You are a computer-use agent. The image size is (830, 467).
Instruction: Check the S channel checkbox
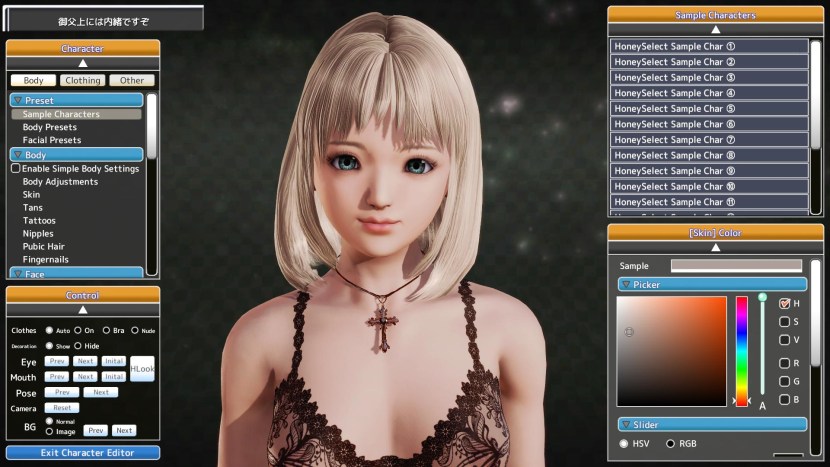pyautogui.click(x=785, y=322)
